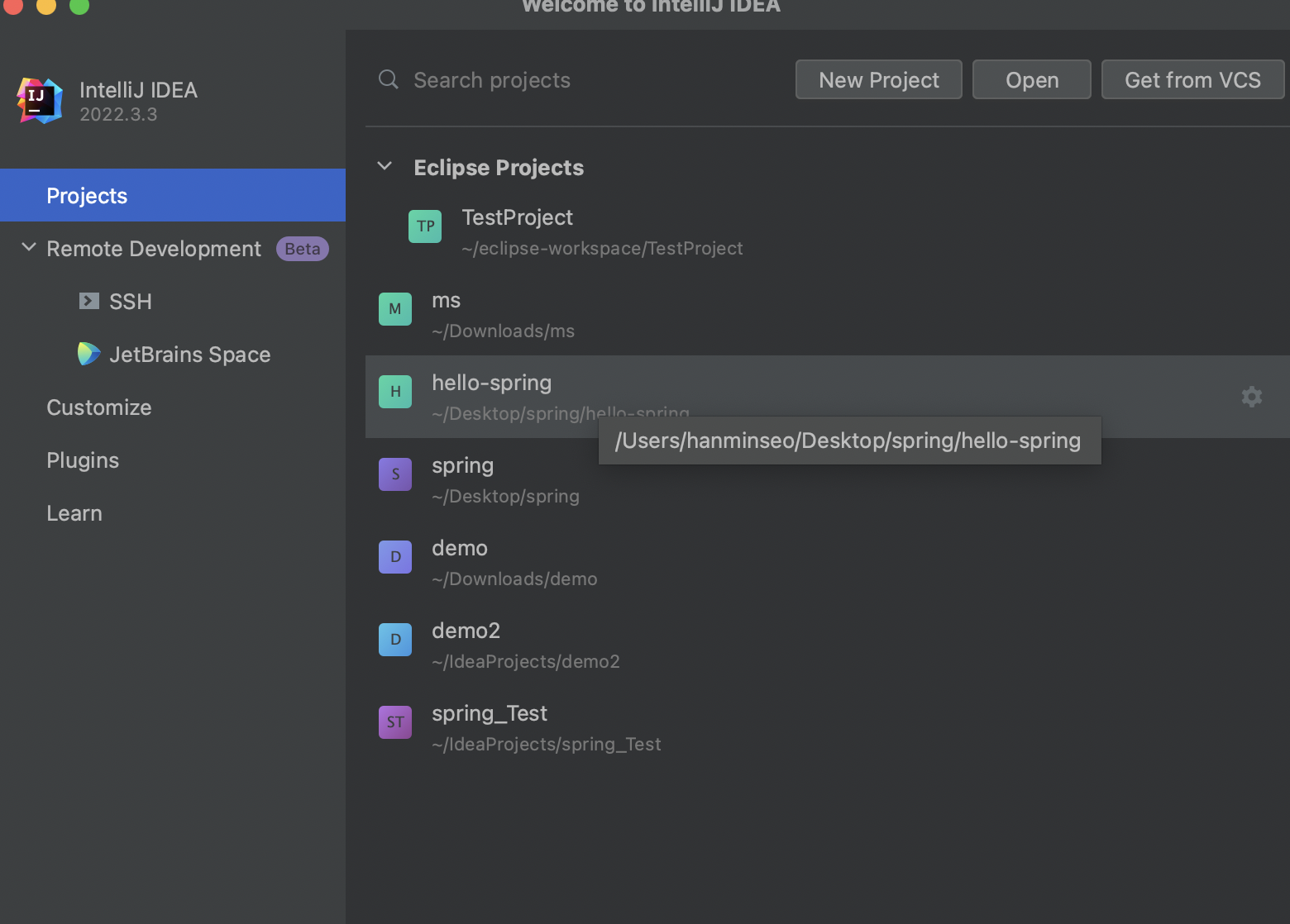Image resolution: width=1290 pixels, height=924 pixels.
Task: Collapse the Eclipse Projects group
Action: pyautogui.click(x=385, y=166)
